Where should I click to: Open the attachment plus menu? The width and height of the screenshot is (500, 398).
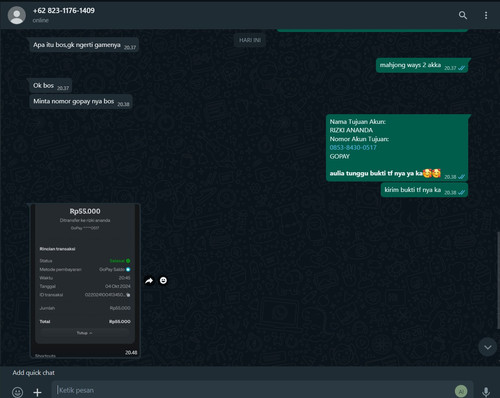coord(37,392)
